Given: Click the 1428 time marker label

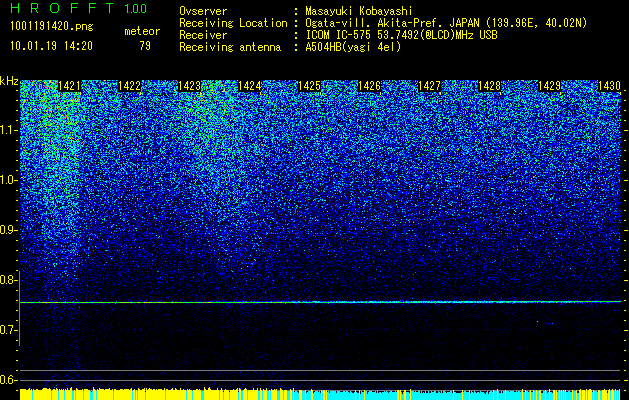Looking at the screenshot, I should (x=489, y=86).
